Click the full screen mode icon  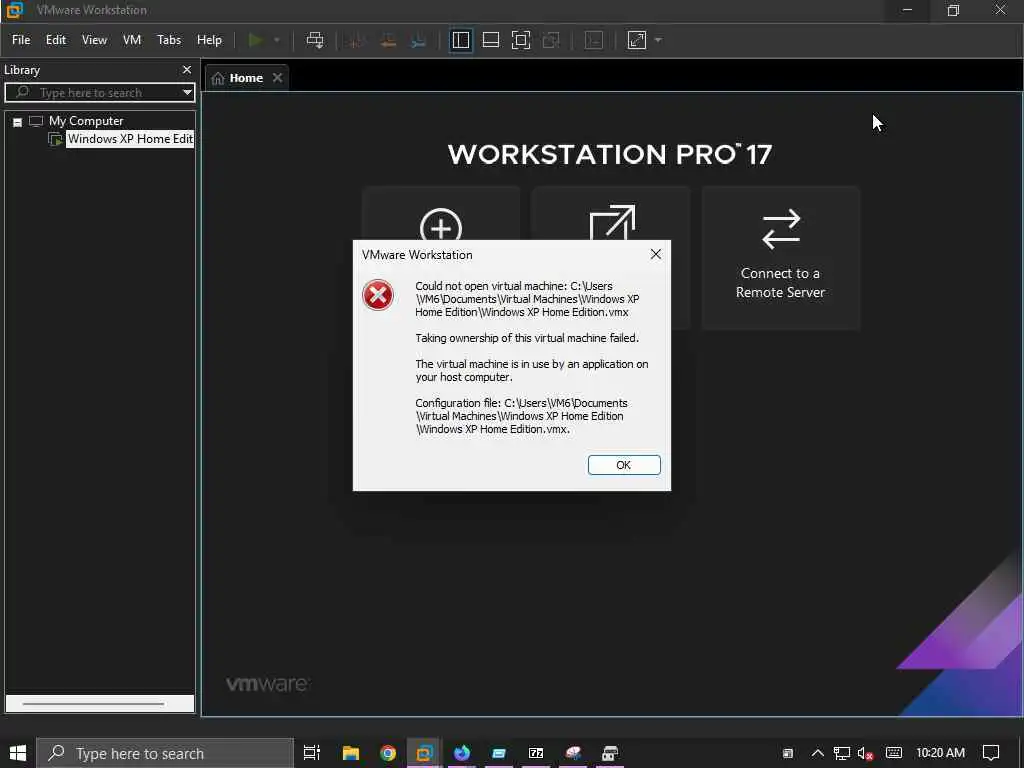click(521, 40)
